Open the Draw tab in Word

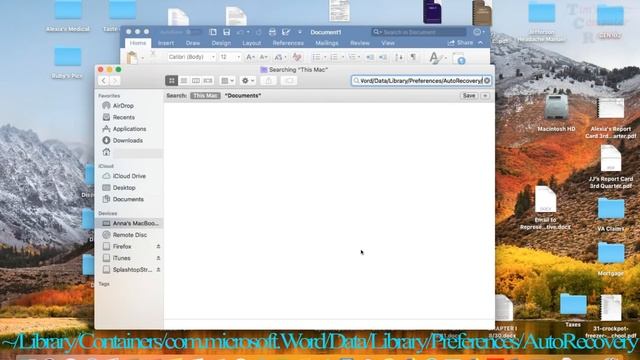(x=193, y=43)
